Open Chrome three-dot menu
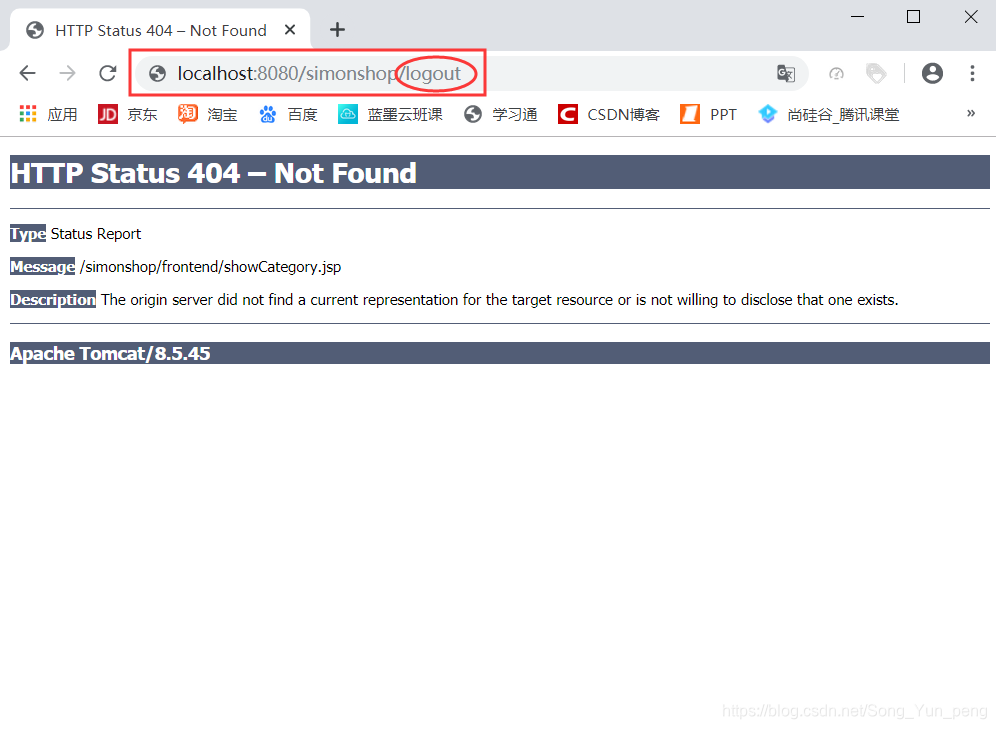Image resolution: width=996 pixels, height=729 pixels. pos(972,74)
